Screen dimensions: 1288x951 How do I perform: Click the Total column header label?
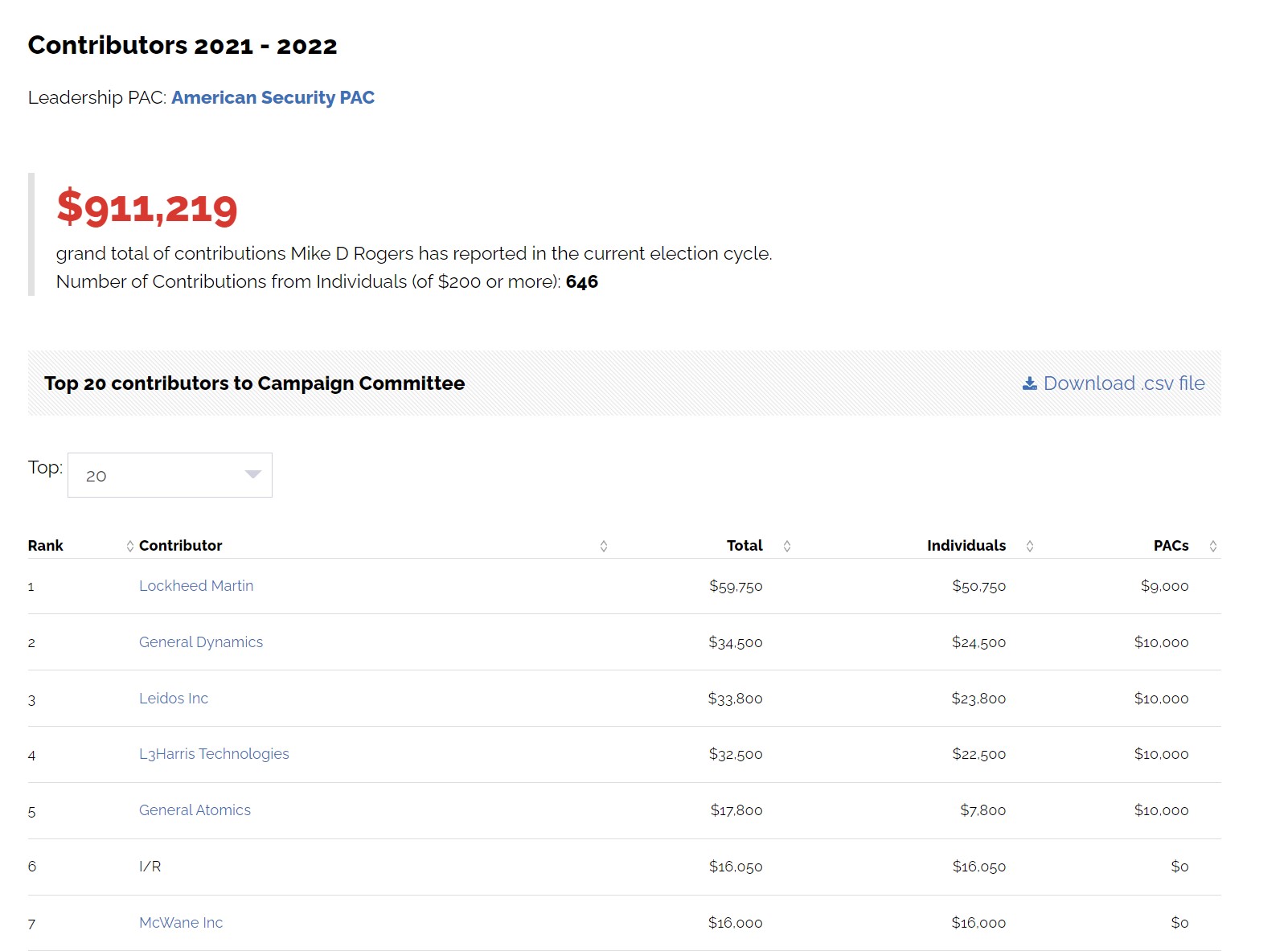coord(744,546)
